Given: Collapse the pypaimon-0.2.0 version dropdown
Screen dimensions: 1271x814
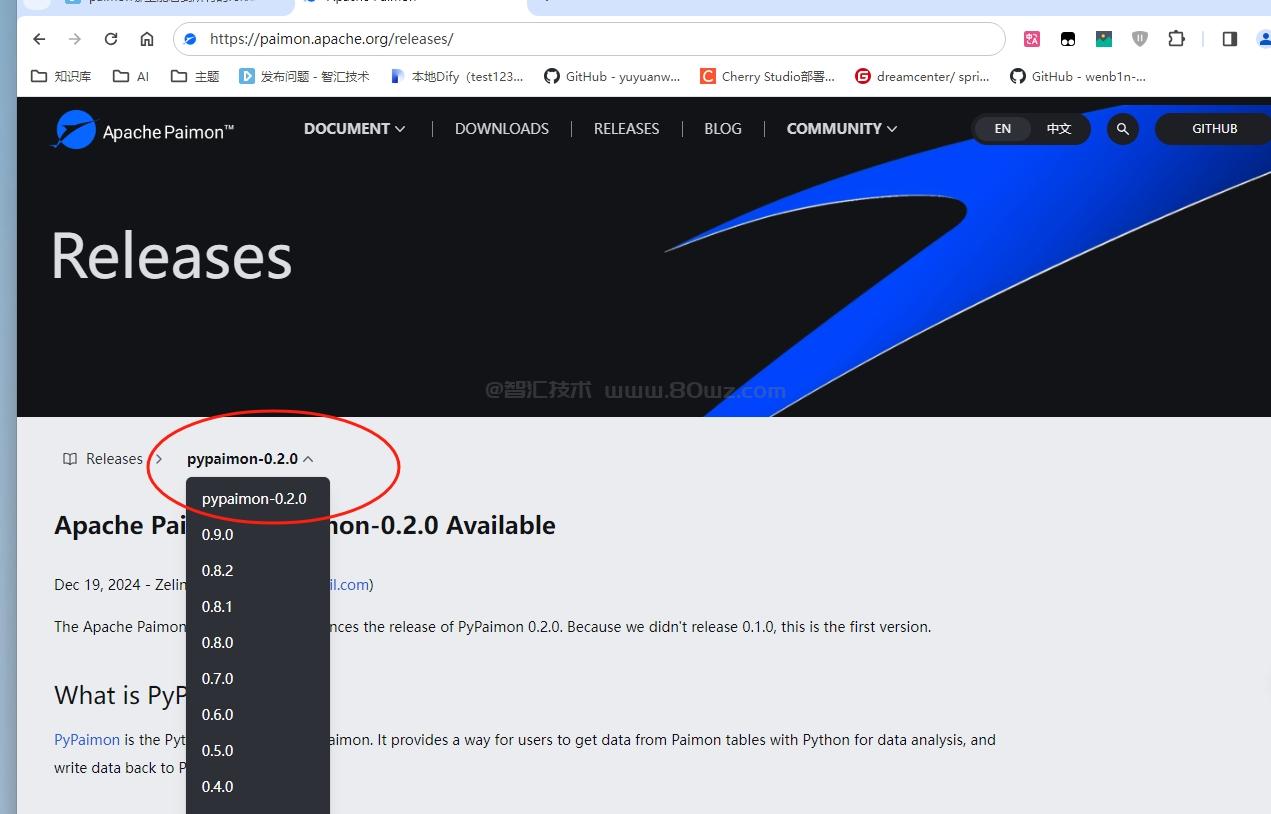Looking at the screenshot, I should click(250, 459).
